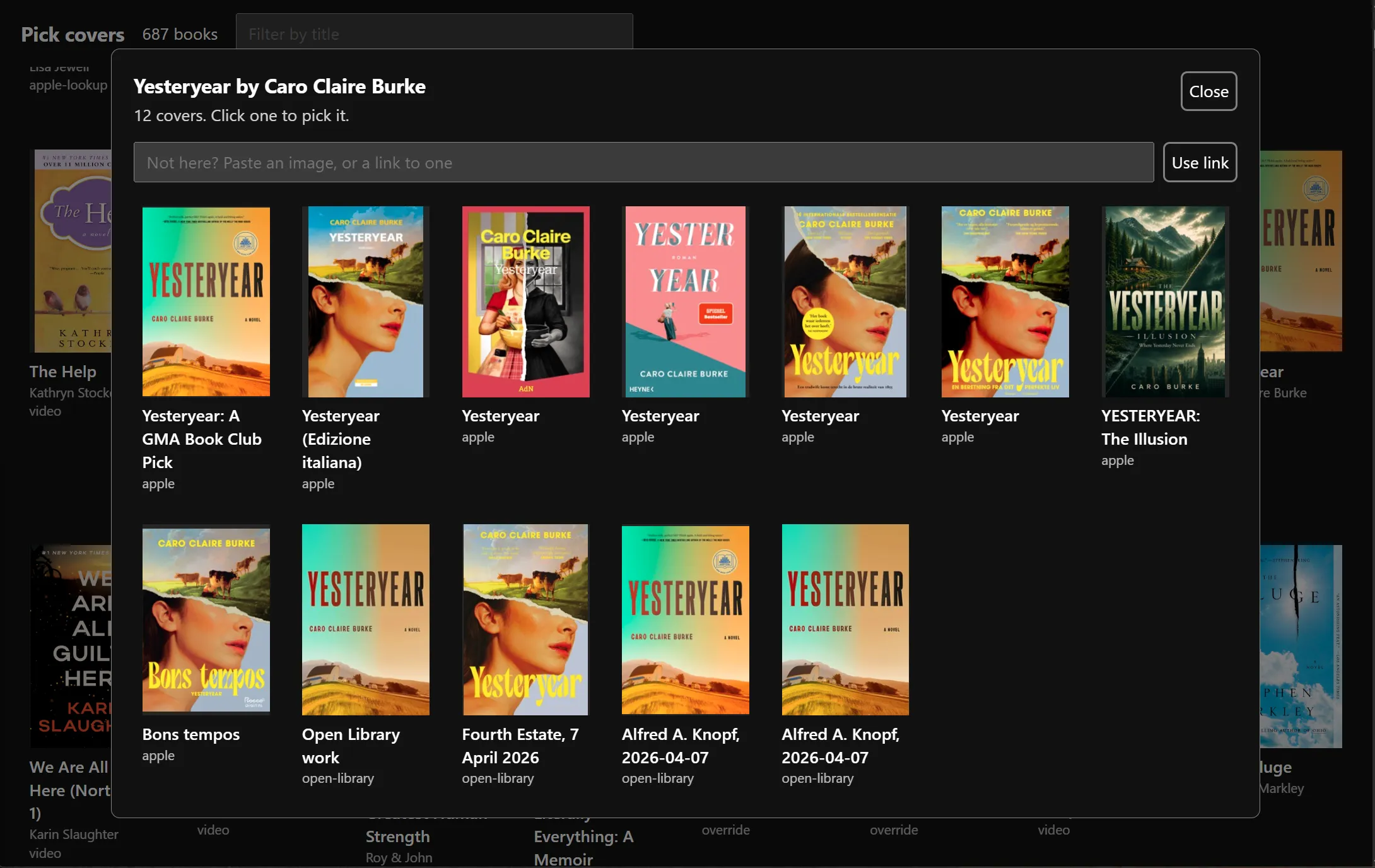Click the Bons tempos title label
The height and width of the screenshot is (868, 1375).
pyautogui.click(x=191, y=734)
